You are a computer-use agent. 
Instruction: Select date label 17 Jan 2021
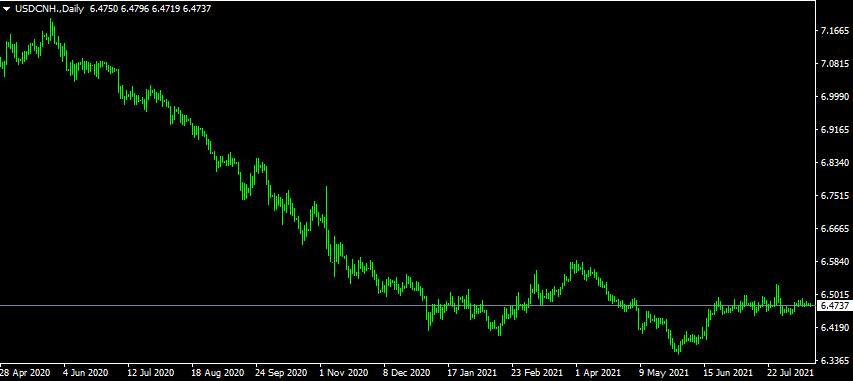click(473, 373)
